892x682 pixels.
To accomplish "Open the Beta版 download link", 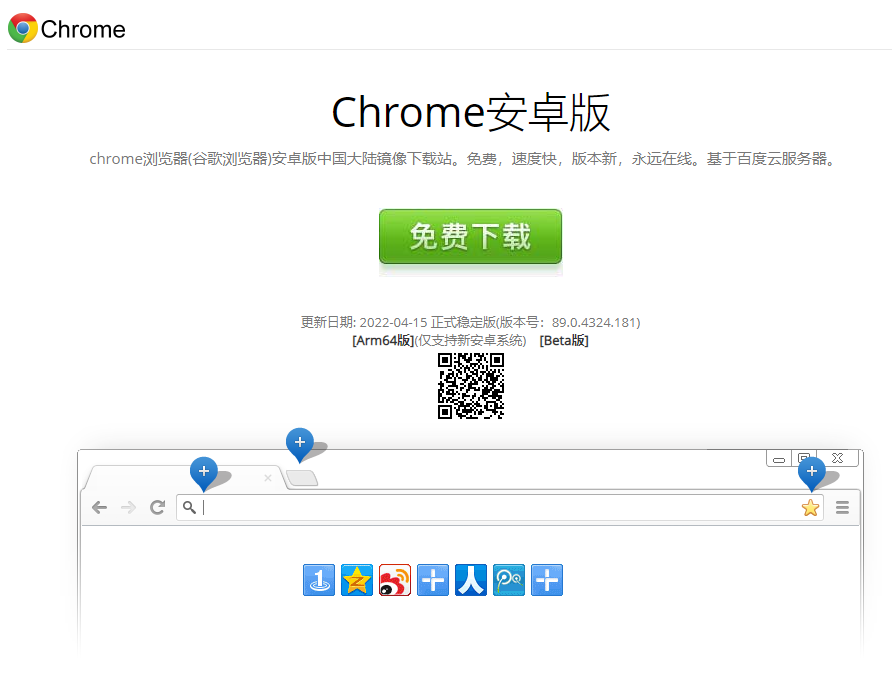I will click(564, 340).
